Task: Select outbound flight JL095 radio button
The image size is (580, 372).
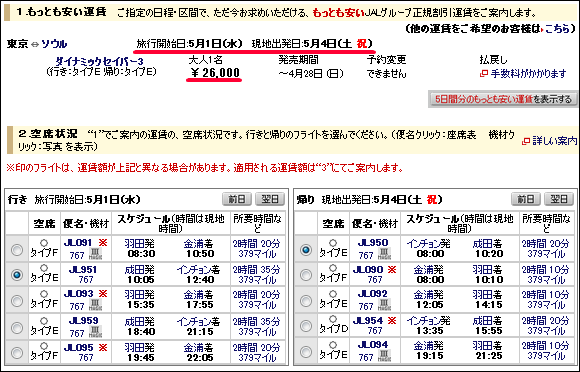Action: tap(17, 353)
